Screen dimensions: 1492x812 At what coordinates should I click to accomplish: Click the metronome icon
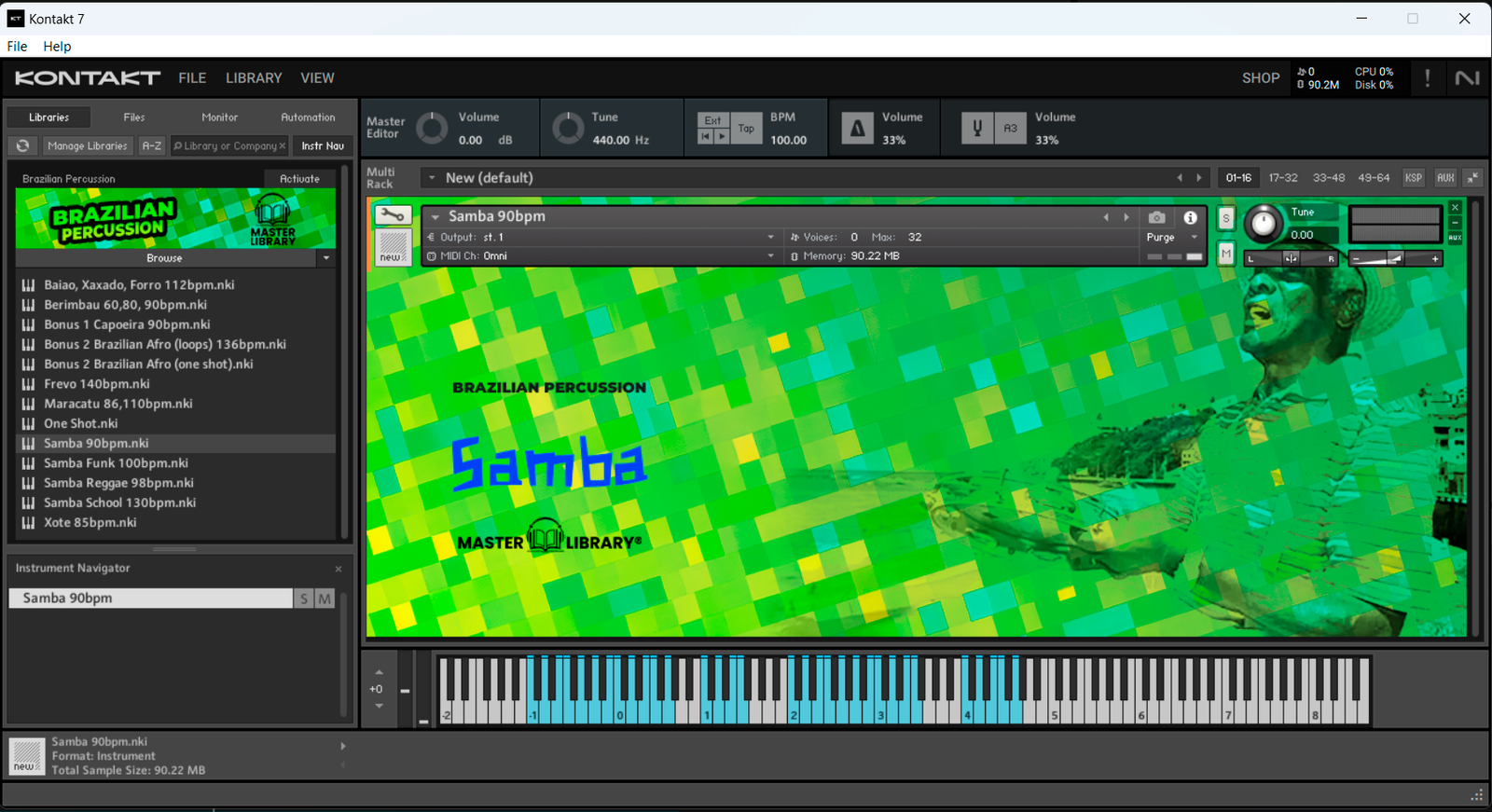pos(857,129)
